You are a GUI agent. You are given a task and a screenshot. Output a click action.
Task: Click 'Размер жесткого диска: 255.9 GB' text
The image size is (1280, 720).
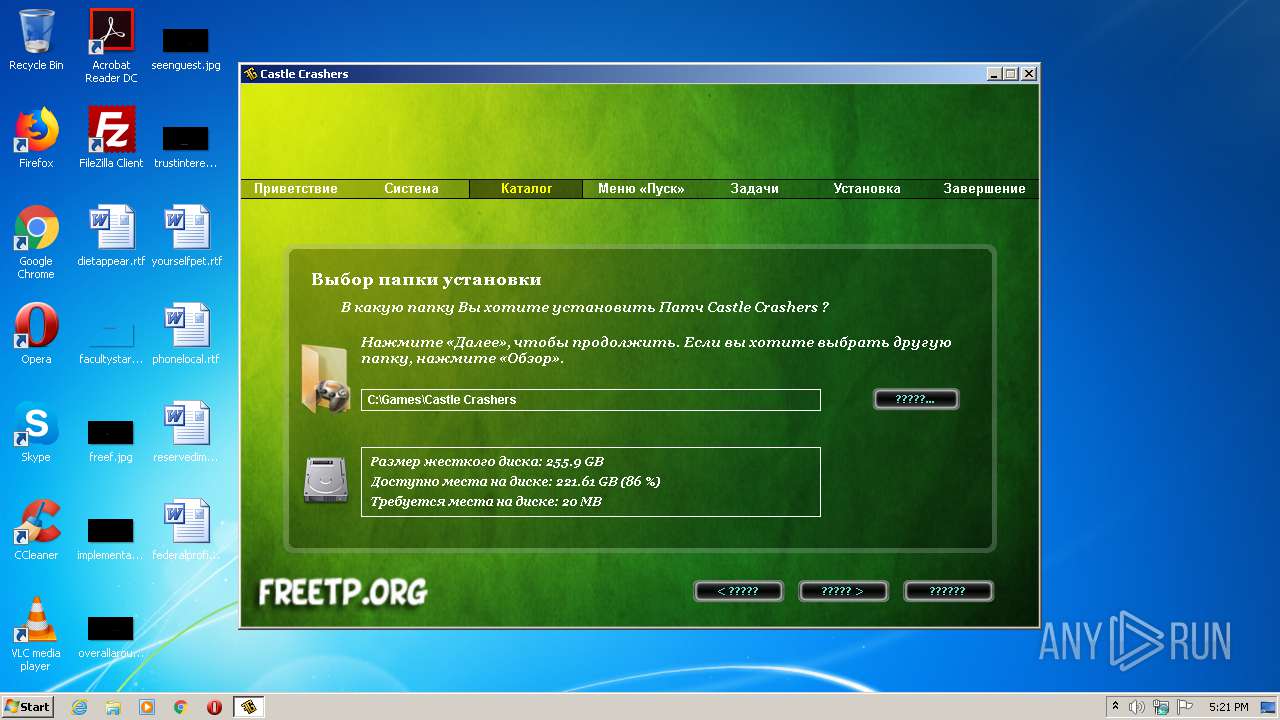487,462
